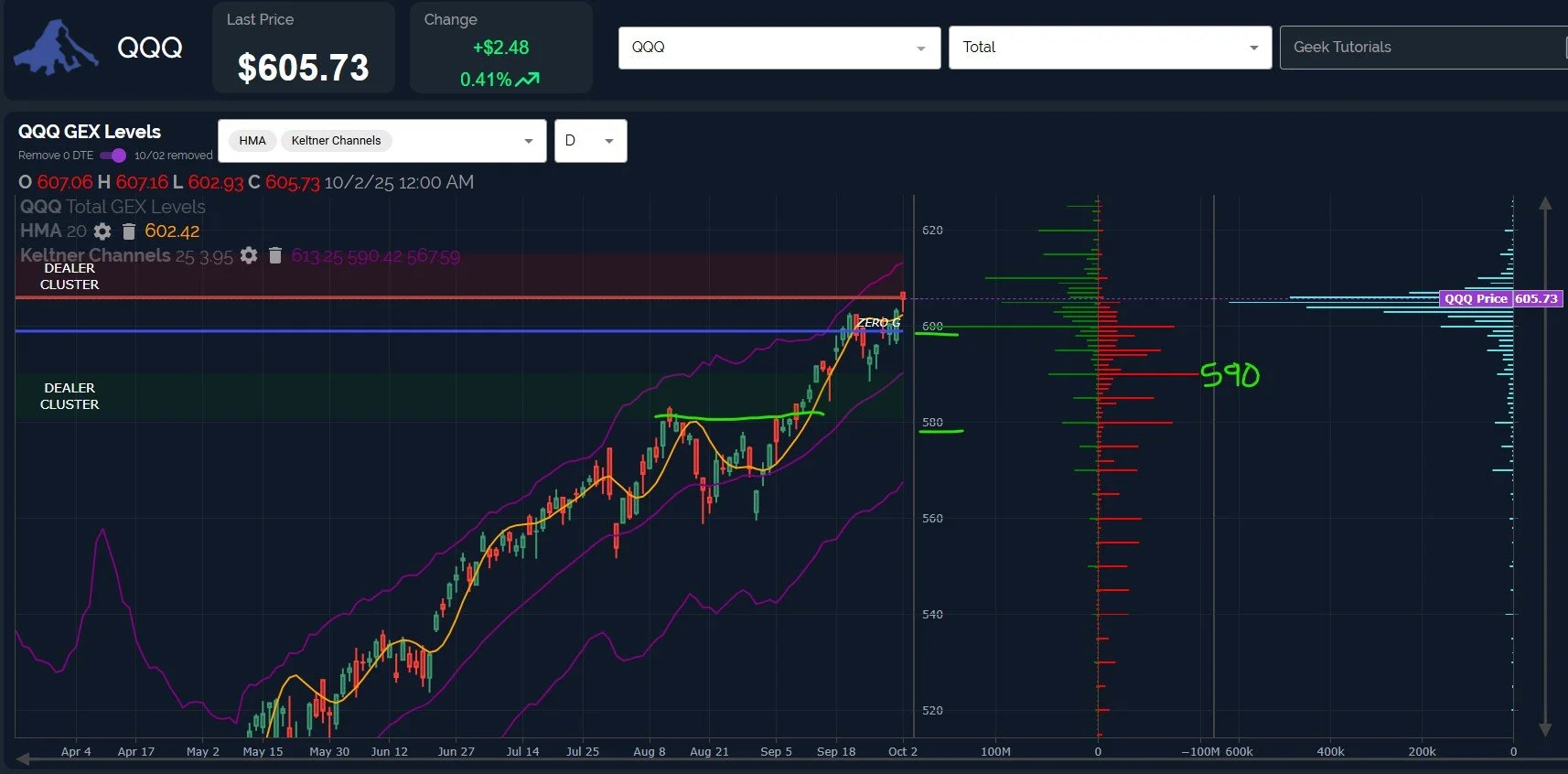This screenshot has height=774, width=1568.
Task: Click the ZERO G label on chart
Action: click(878, 323)
